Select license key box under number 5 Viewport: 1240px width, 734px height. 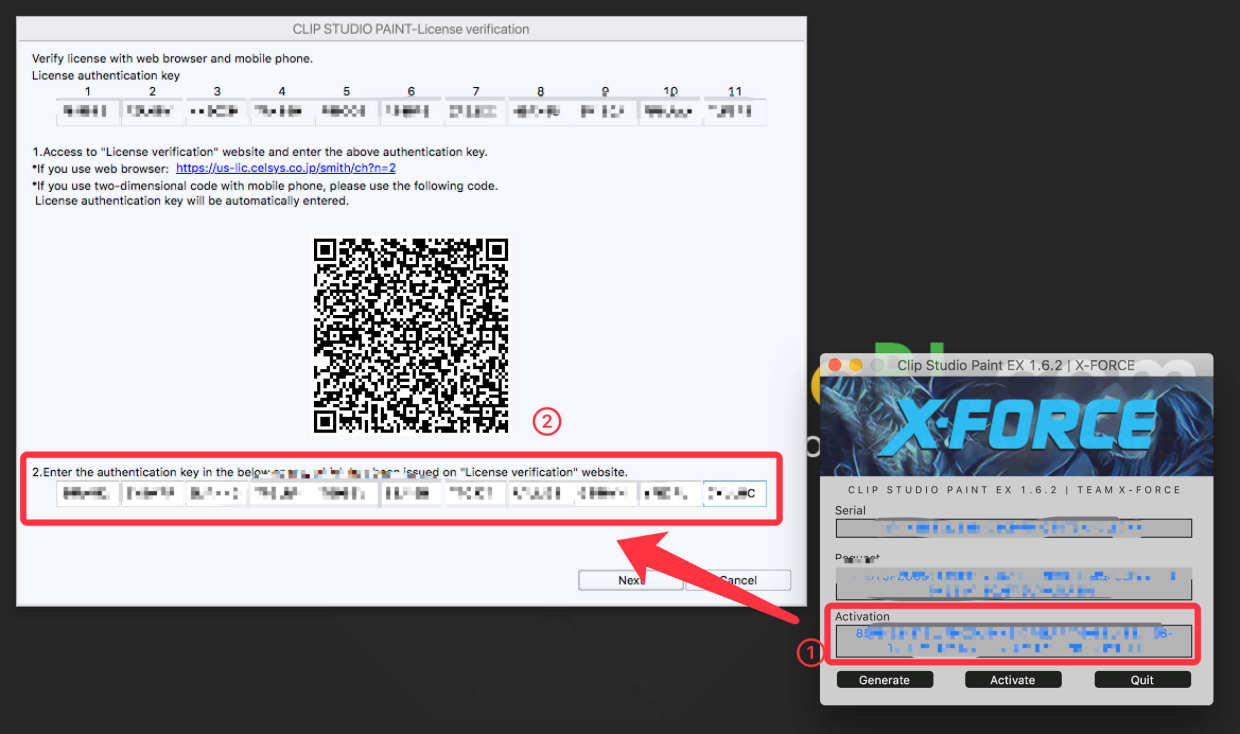(x=347, y=112)
